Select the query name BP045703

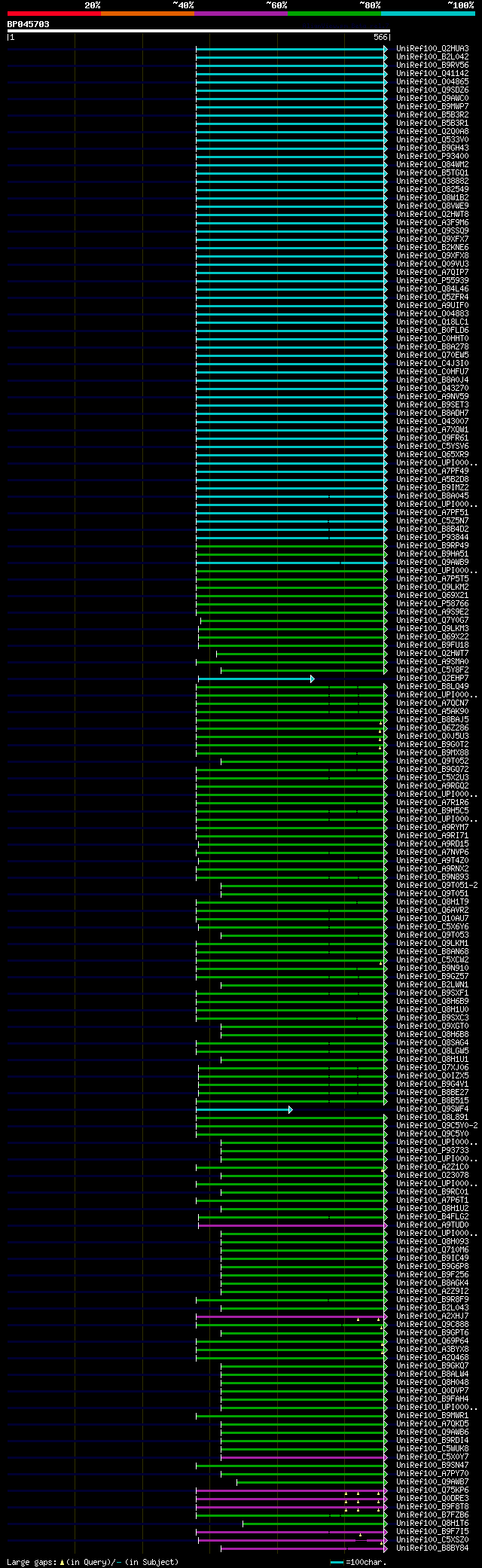pyautogui.click(x=29, y=24)
